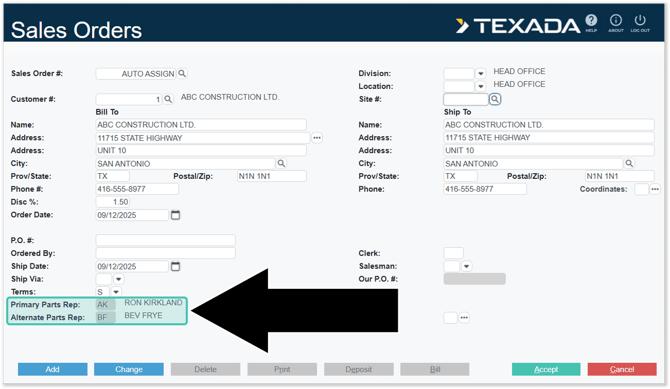Open the Customer # lookup magnifier
The height and width of the screenshot is (389, 670).
coord(168,99)
